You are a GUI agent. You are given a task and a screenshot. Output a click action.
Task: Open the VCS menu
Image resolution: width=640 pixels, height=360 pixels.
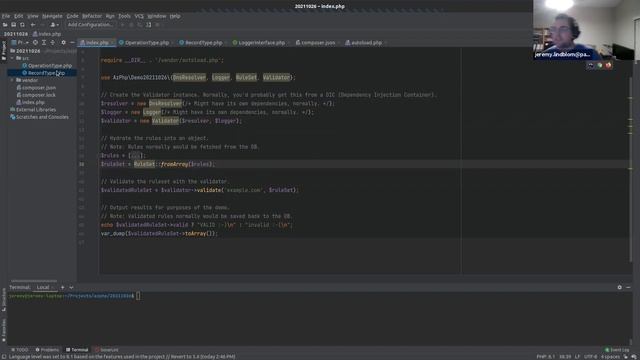pyautogui.click(x=139, y=16)
